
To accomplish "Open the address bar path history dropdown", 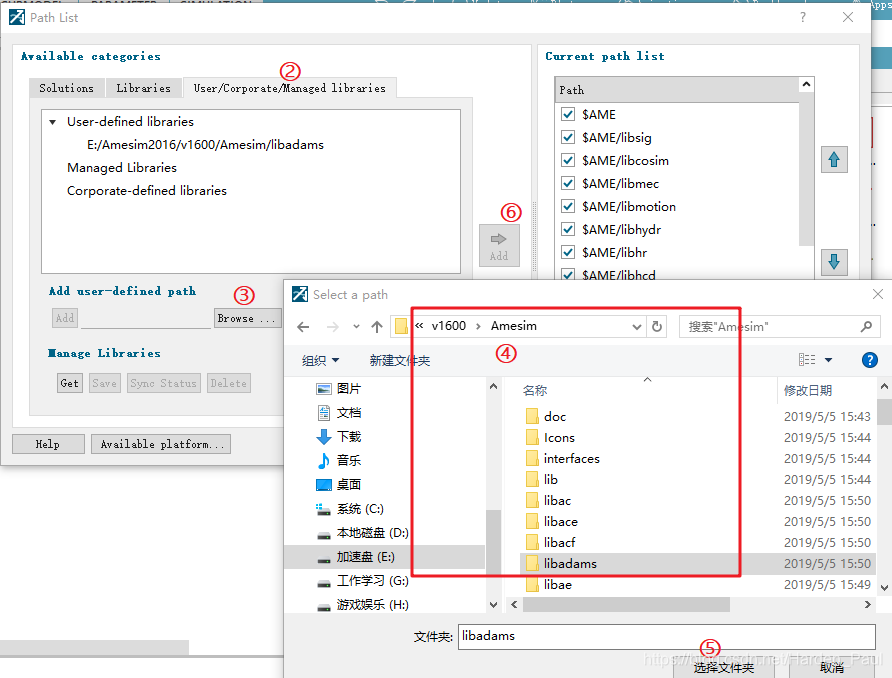I will [637, 326].
